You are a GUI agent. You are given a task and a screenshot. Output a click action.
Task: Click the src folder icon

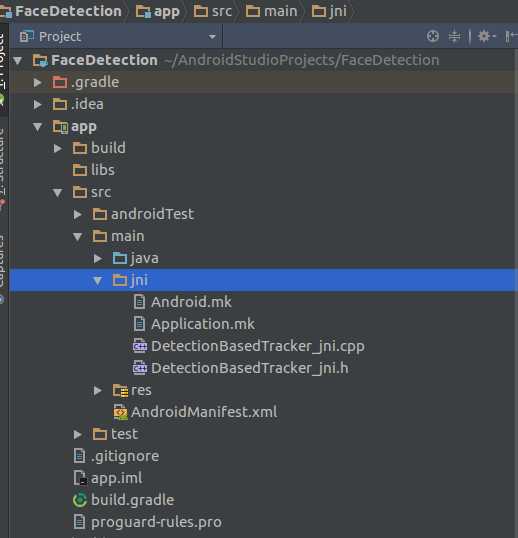(x=80, y=192)
